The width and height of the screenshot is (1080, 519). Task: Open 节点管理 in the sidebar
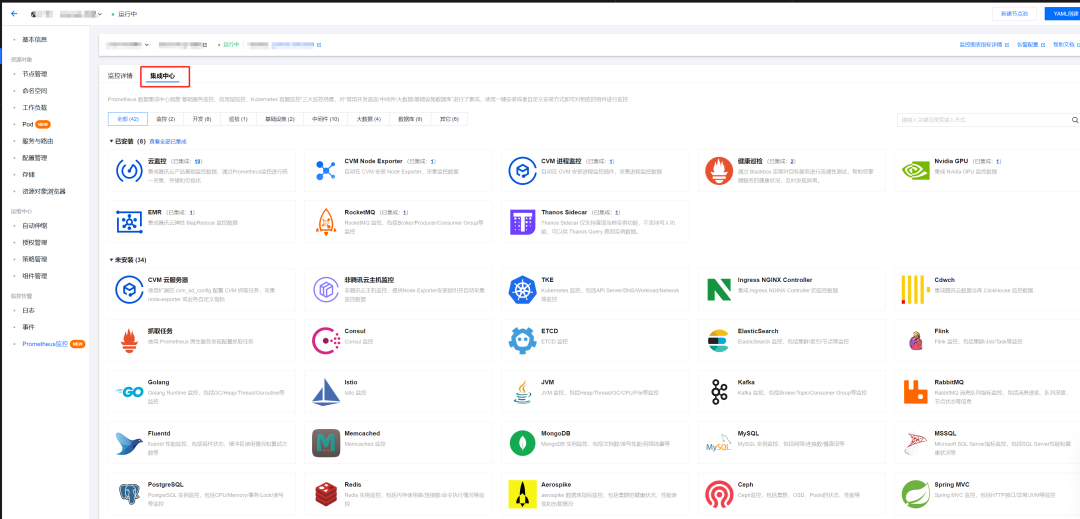(x=34, y=74)
